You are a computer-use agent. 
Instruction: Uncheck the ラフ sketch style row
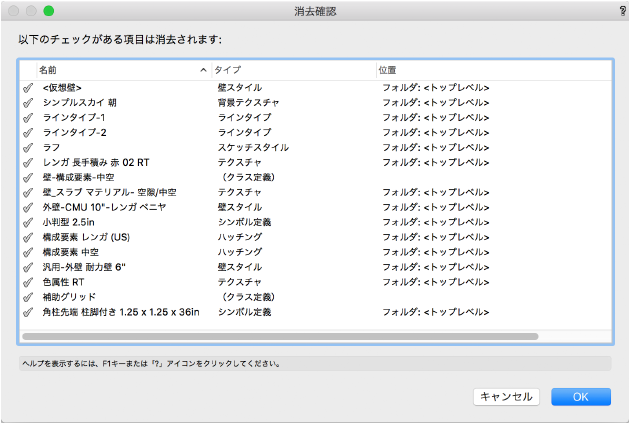pos(27,147)
